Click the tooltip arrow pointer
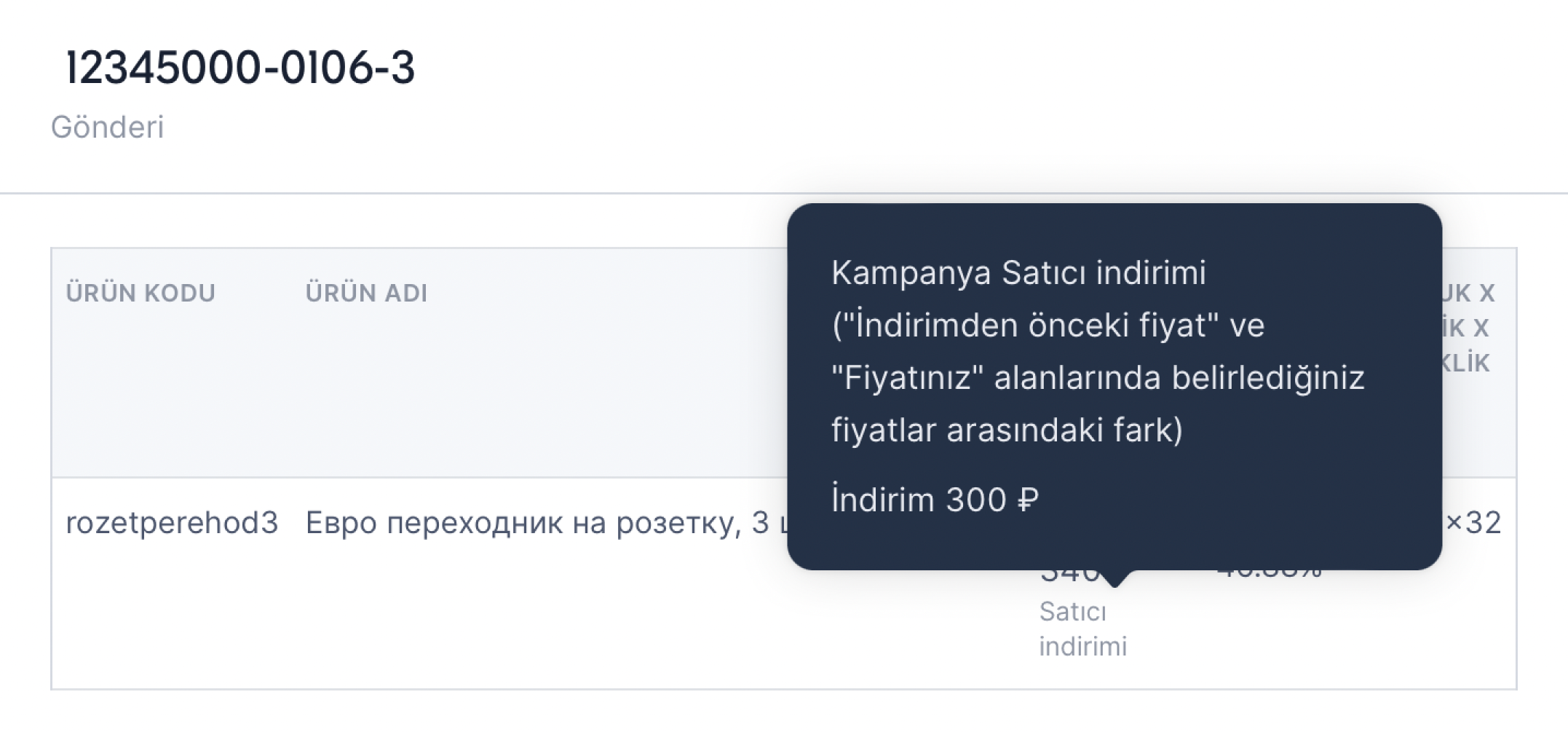Screen dimensions: 1568x732 [x=1114, y=578]
